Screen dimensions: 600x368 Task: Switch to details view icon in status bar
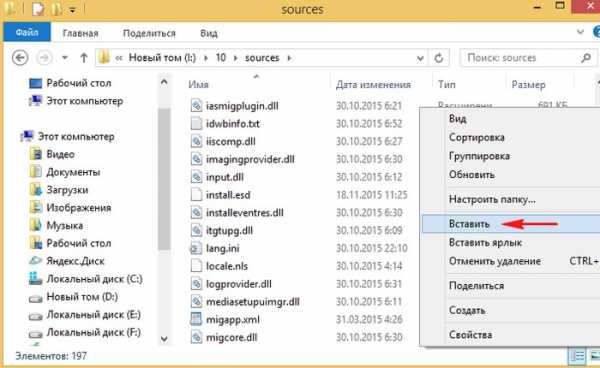coord(577,356)
